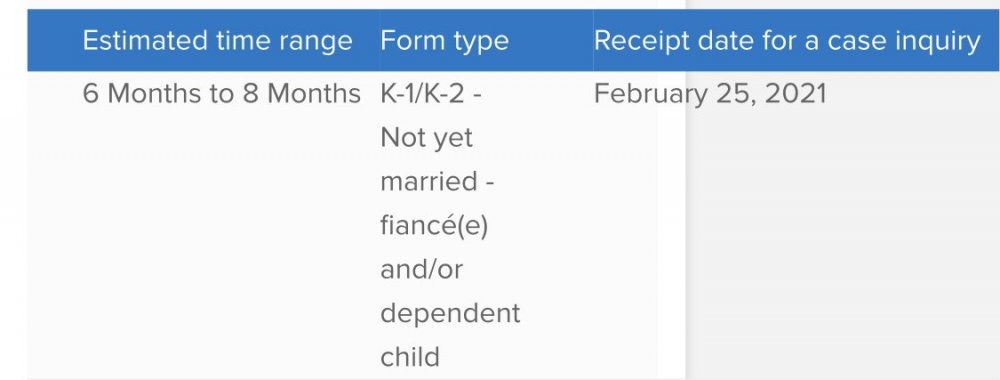Click Receipt date for a case inquiry header
Viewport: 1000px width, 380px height.
pyautogui.click(x=787, y=41)
